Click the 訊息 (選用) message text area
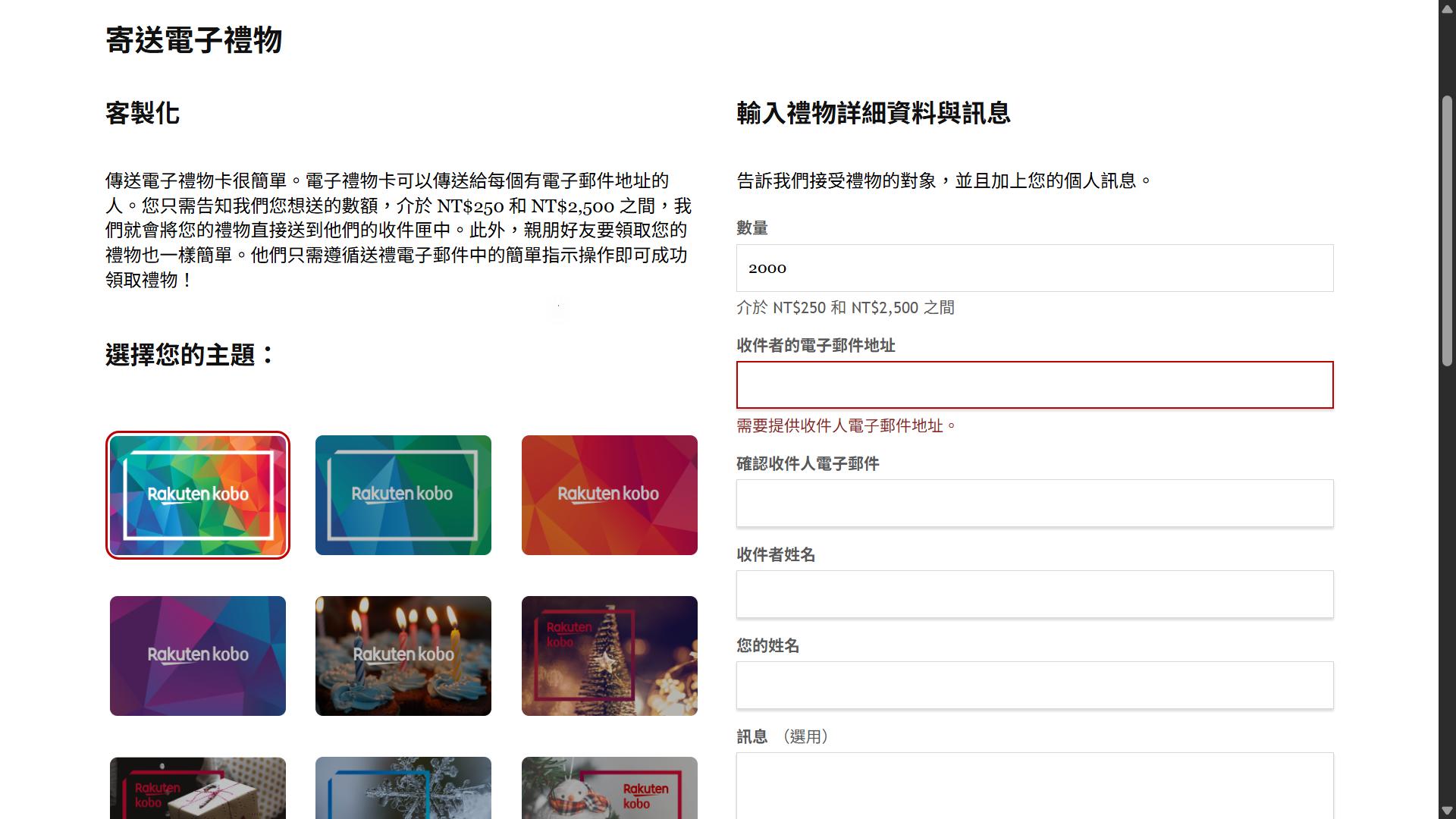This screenshot has width=1456, height=819. point(1034,786)
